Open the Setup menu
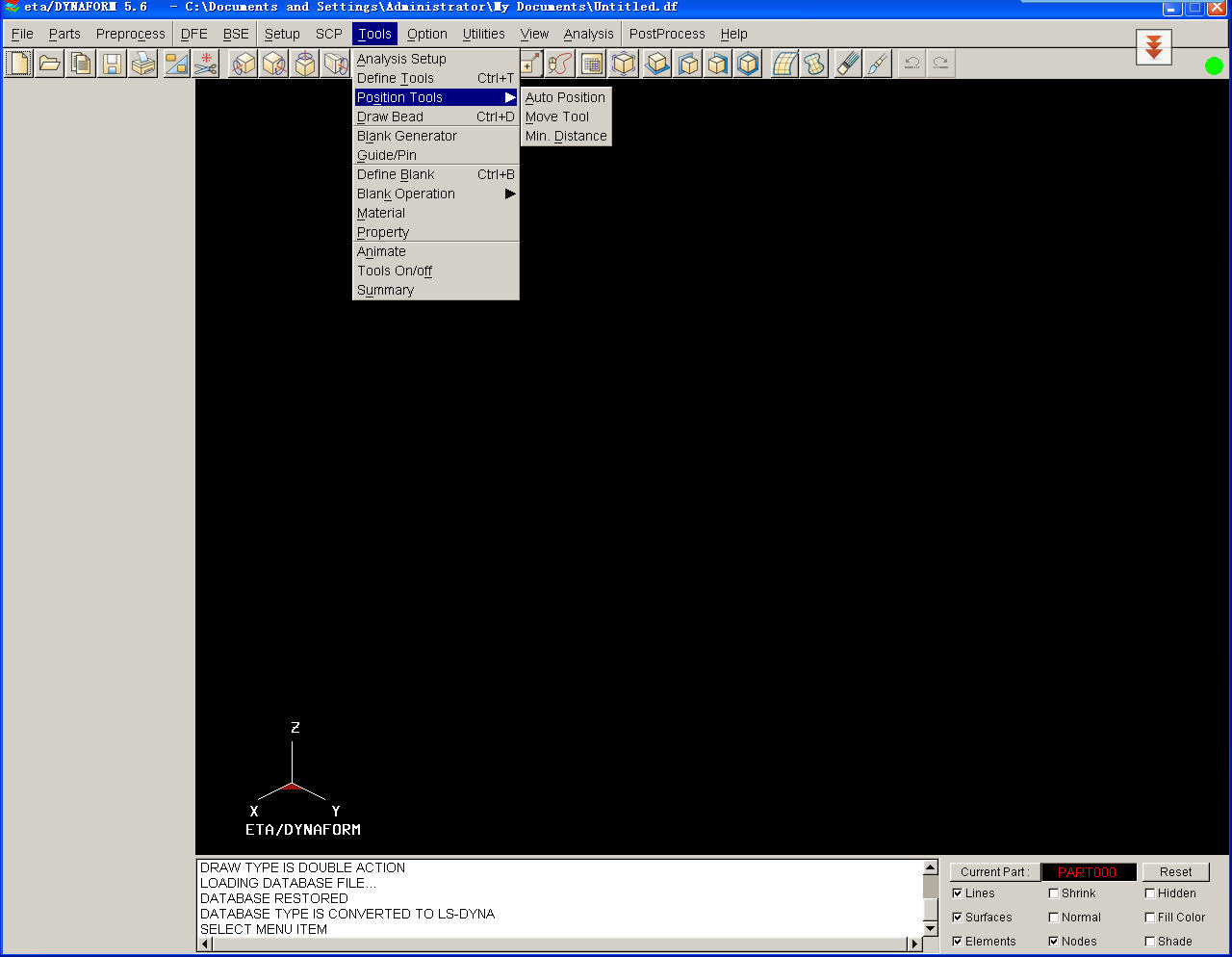Viewport: 1232px width, 957px height. [x=282, y=34]
